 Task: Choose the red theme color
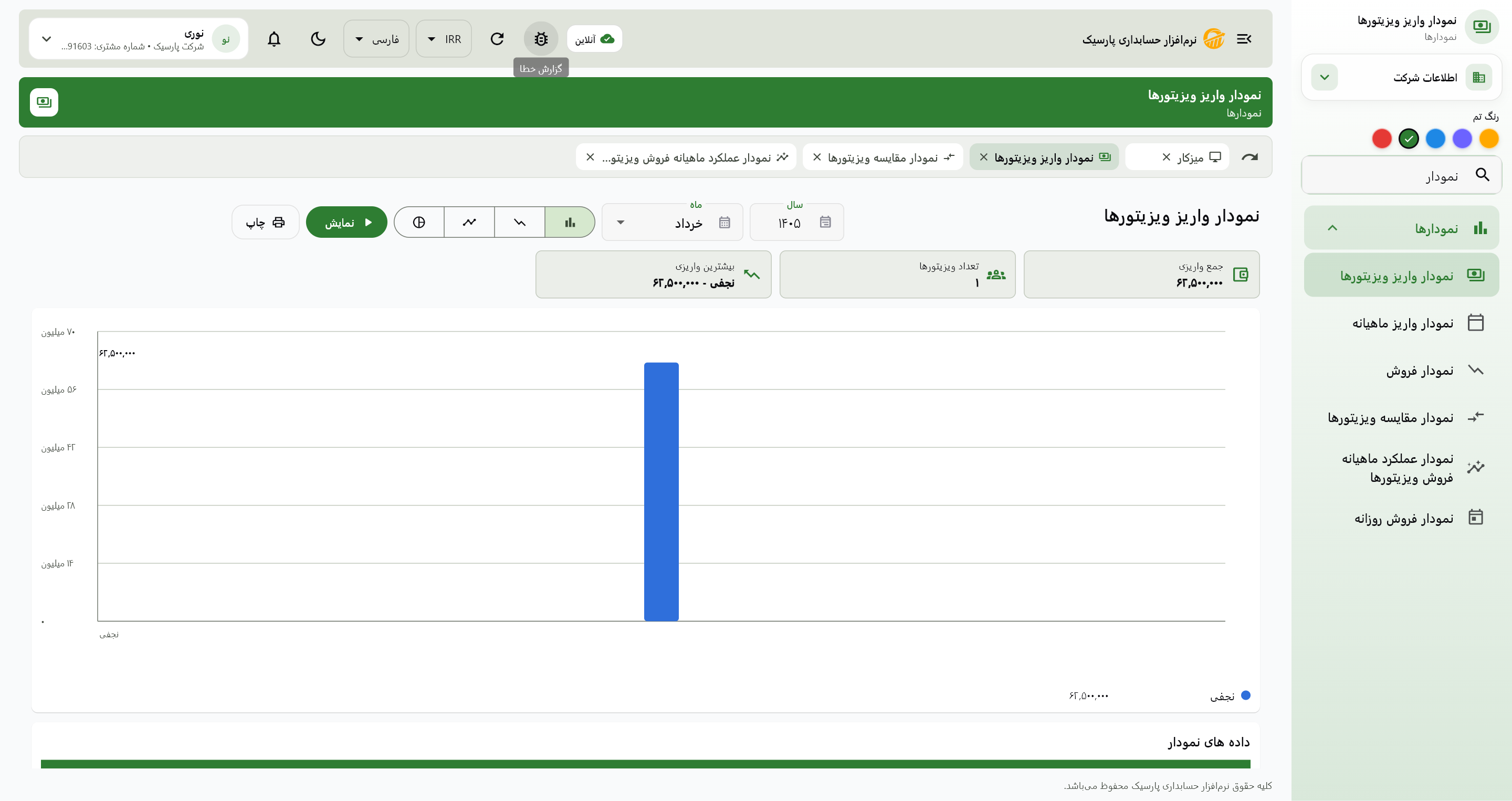point(1382,139)
